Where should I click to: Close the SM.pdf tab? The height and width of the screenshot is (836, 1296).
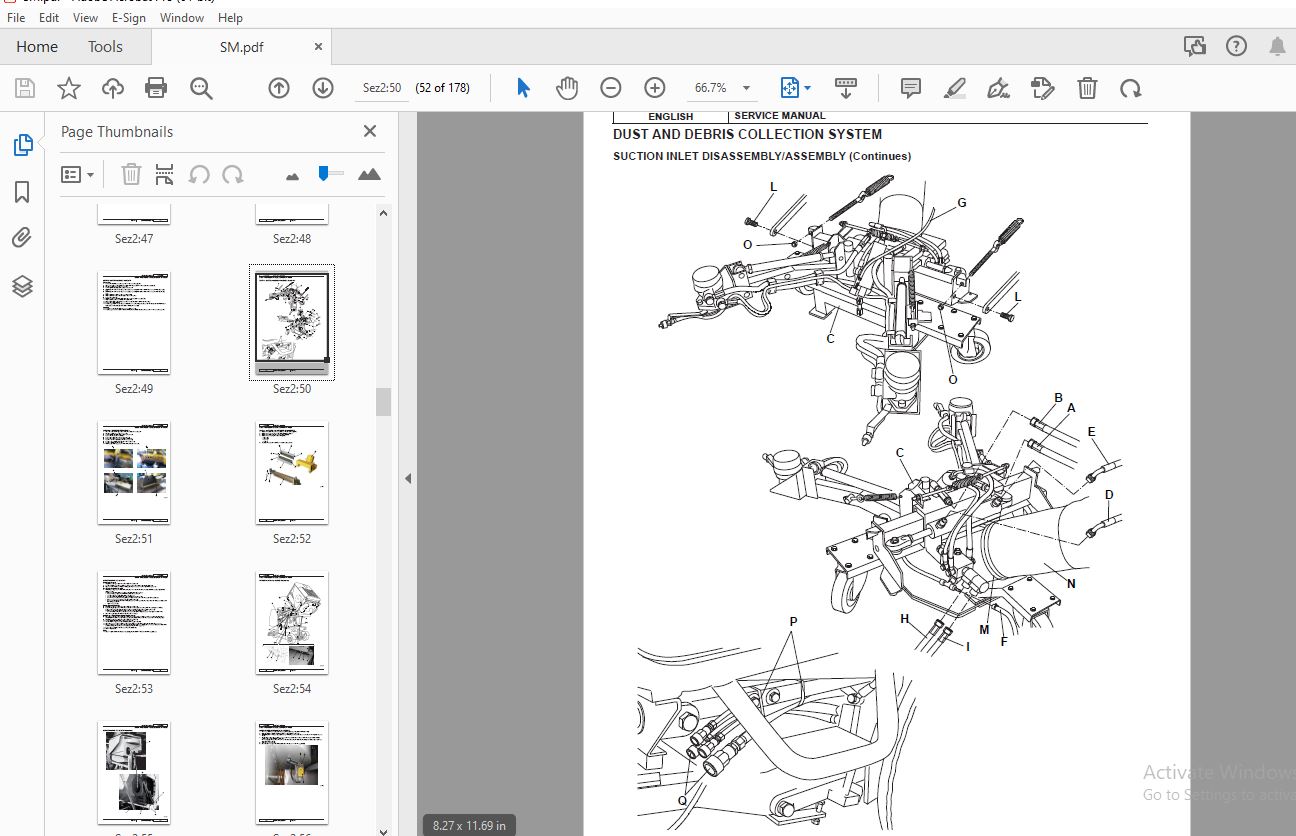[318, 46]
